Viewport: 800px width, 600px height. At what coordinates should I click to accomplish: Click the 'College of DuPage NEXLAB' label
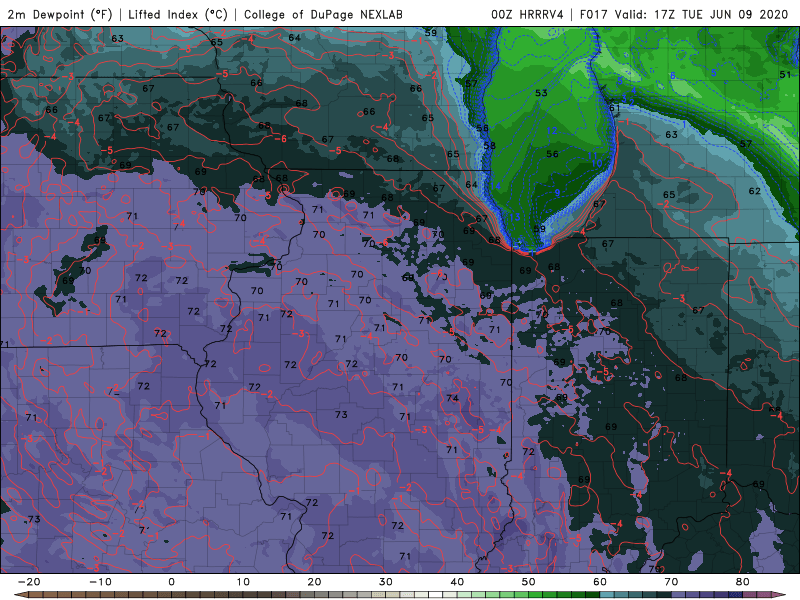pyautogui.click(x=323, y=14)
